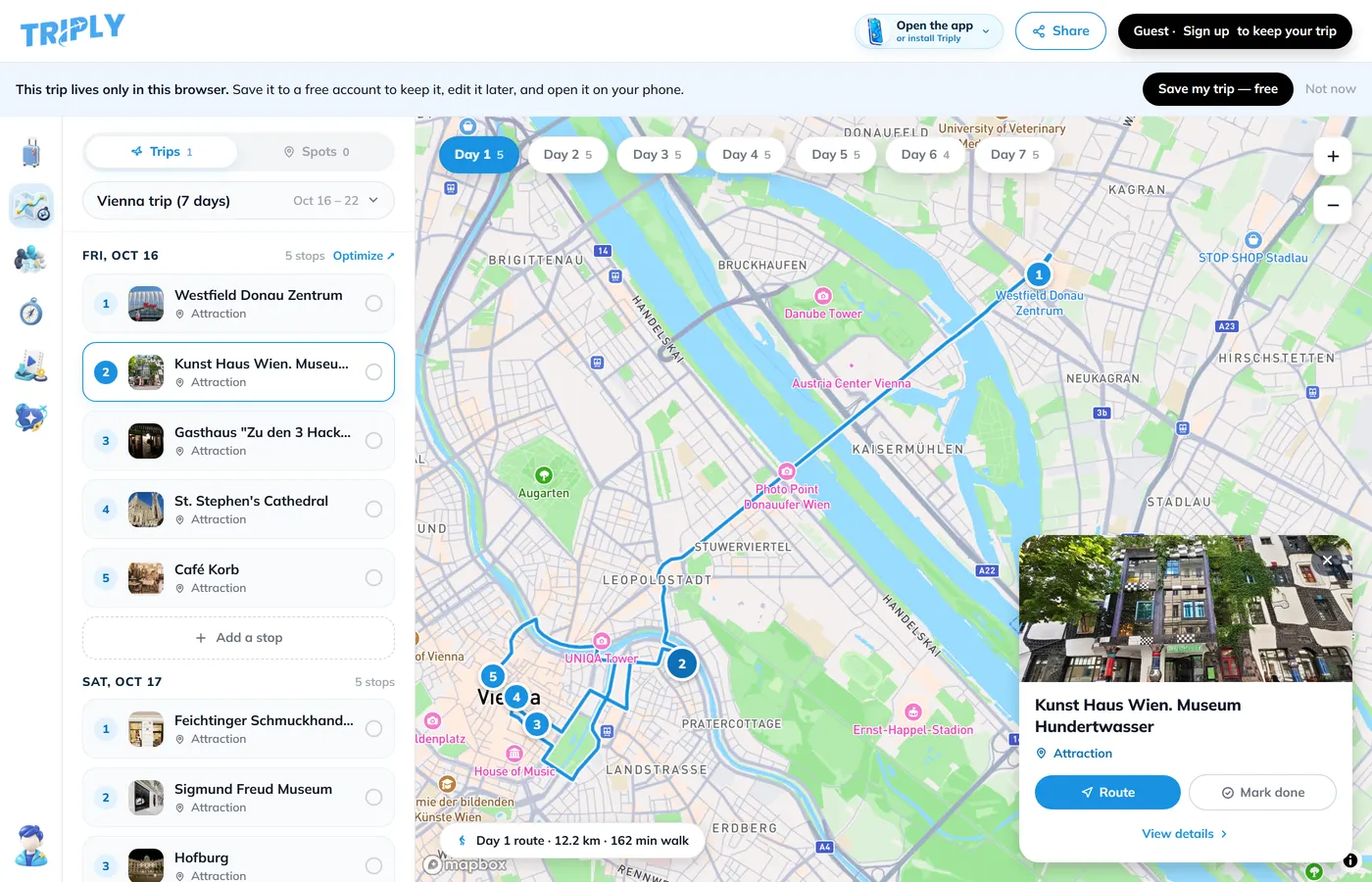This screenshot has width=1372, height=882.
Task: Expand the Vienna trip (7 days) dropdown
Action: click(238, 201)
